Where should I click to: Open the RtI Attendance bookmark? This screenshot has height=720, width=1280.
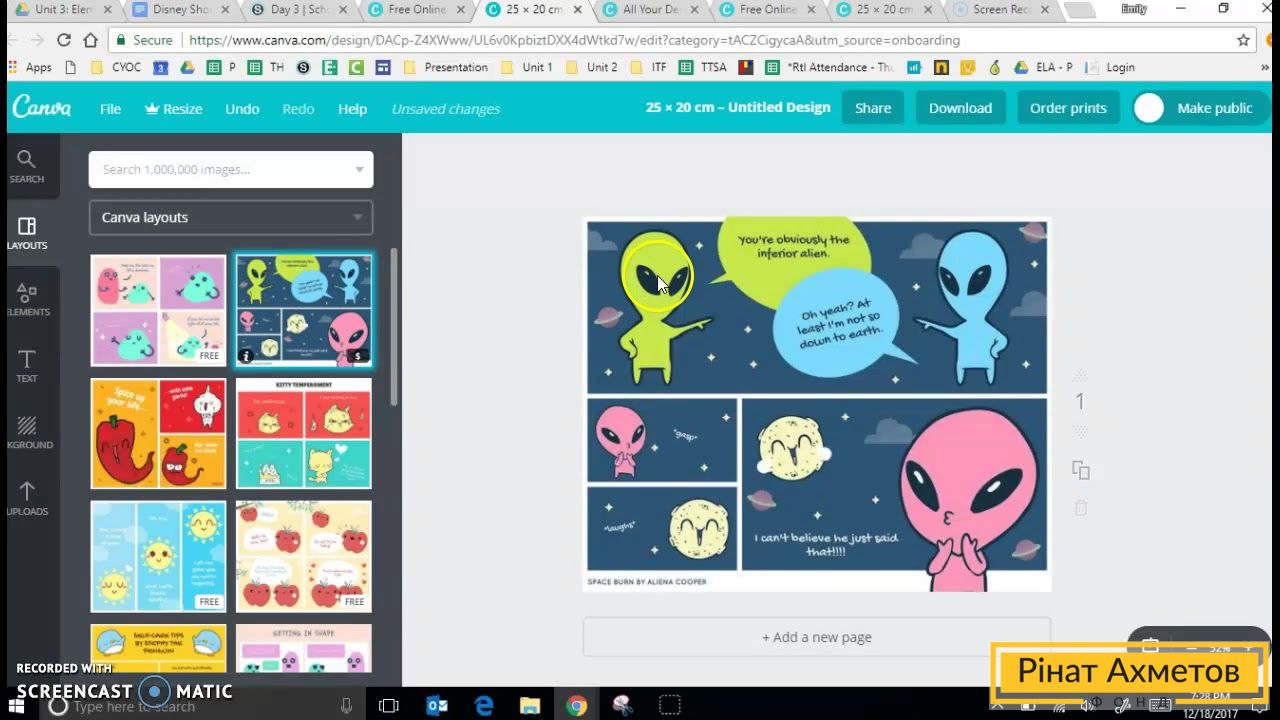coord(829,67)
